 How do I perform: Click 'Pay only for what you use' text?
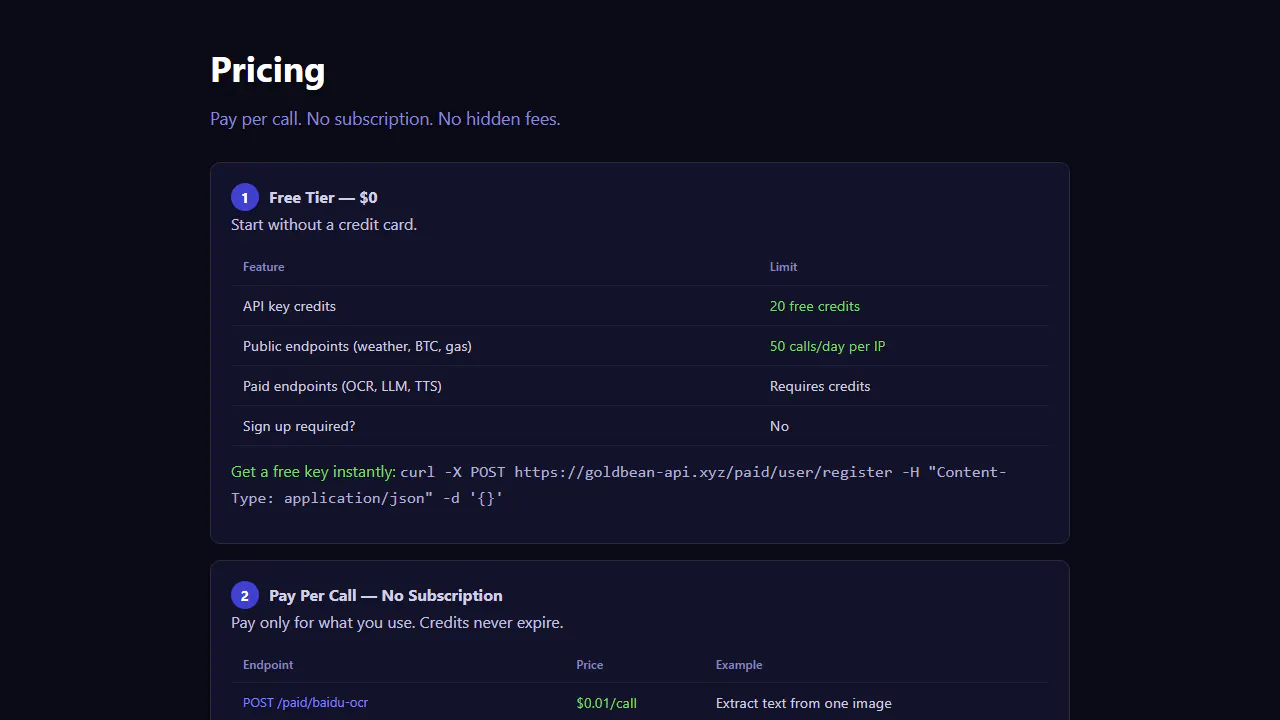click(397, 623)
